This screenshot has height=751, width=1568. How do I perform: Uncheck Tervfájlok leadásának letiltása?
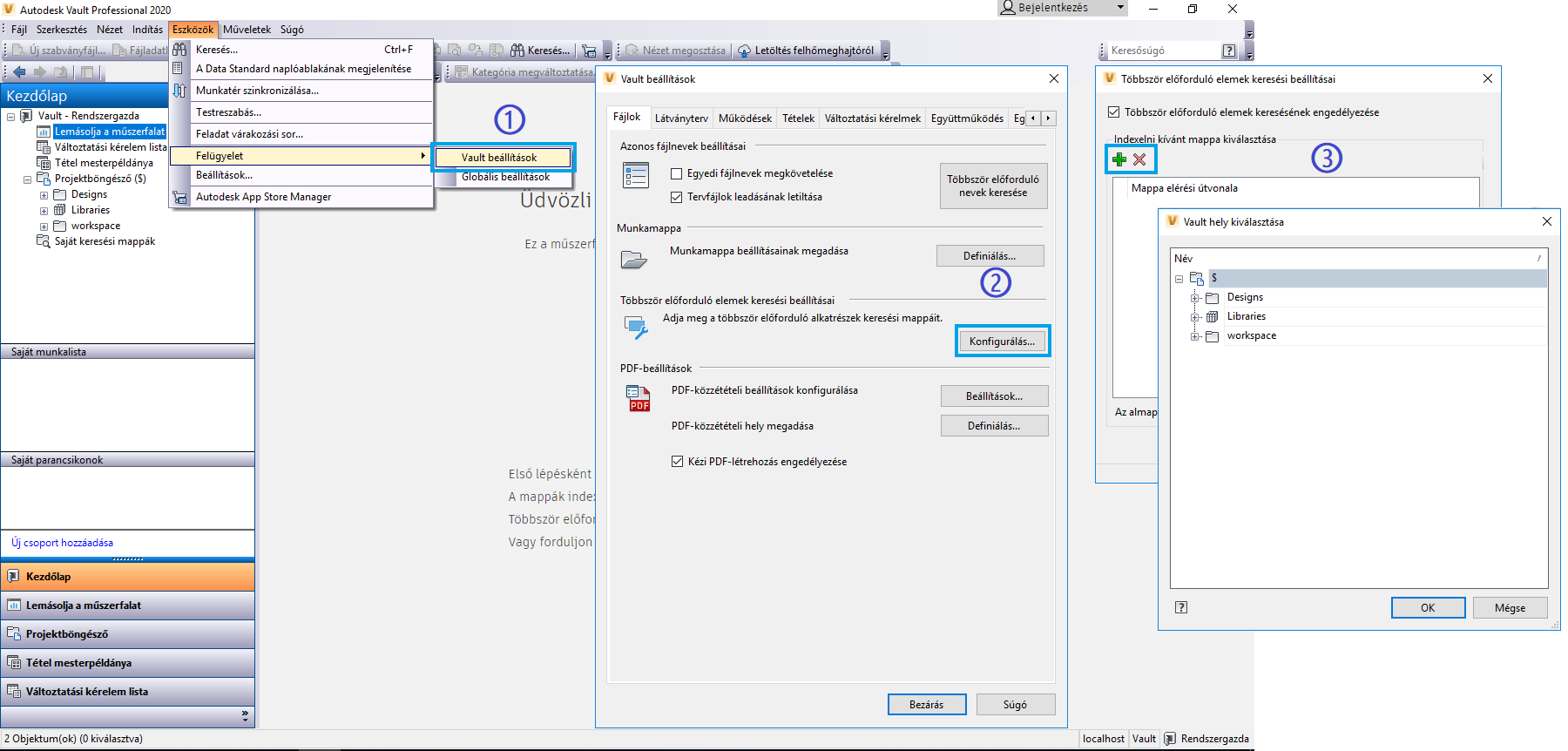point(676,197)
